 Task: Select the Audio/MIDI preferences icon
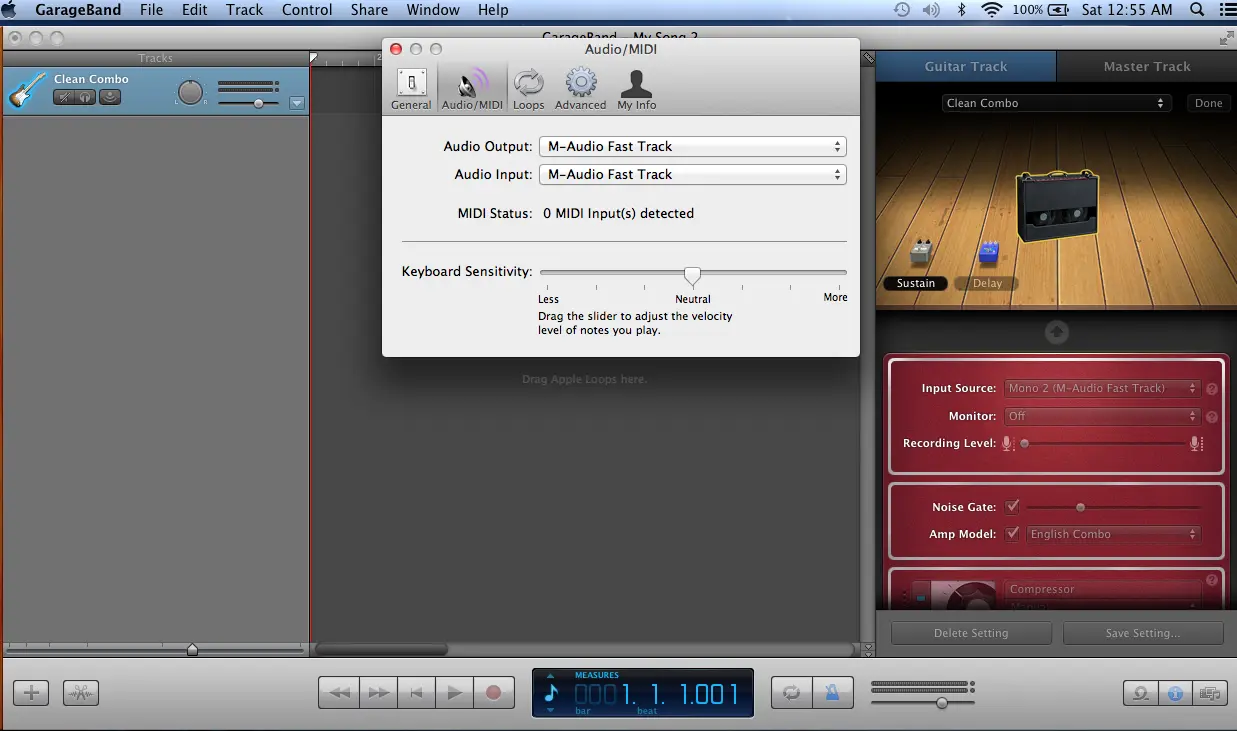(x=472, y=89)
